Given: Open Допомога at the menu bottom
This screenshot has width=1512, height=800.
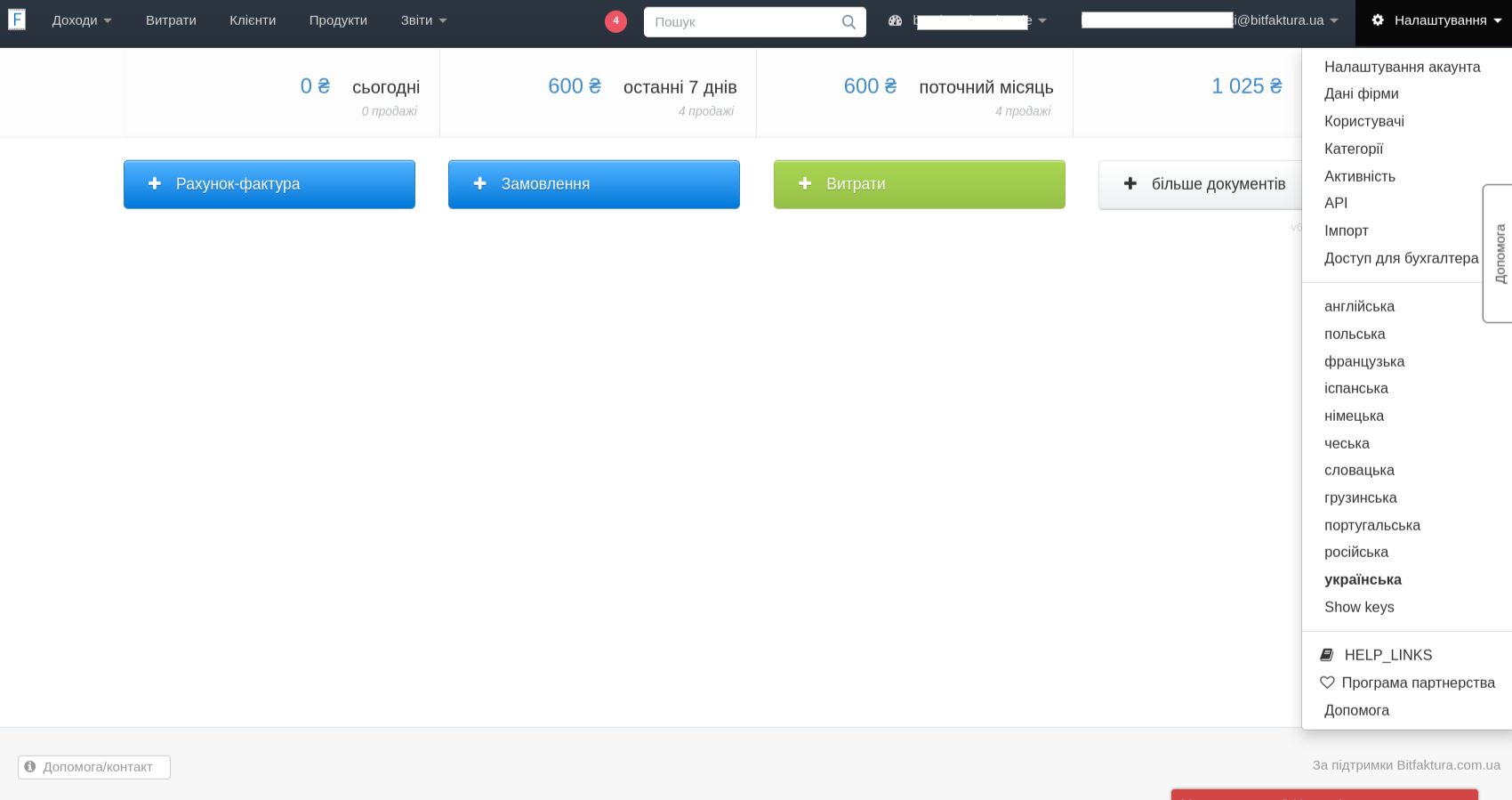Looking at the screenshot, I should coord(1356,710).
